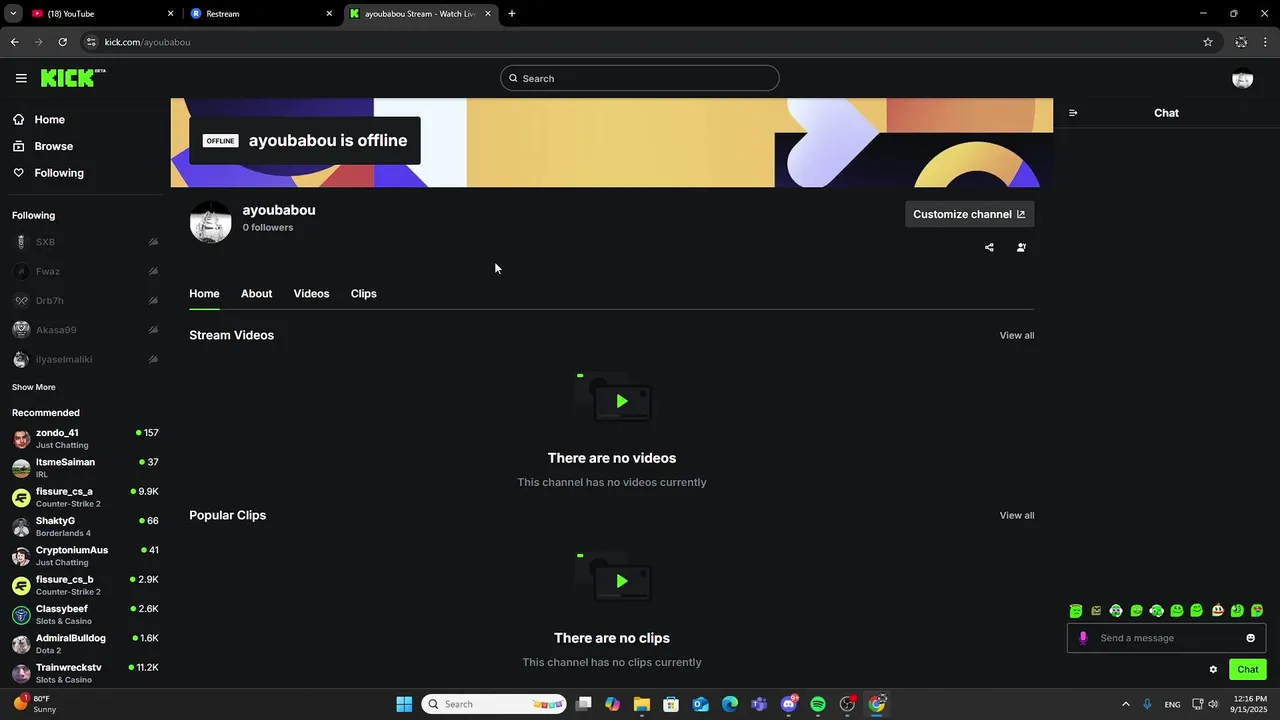Image resolution: width=1280 pixels, height=720 pixels.
Task: Open a new browser tab
Action: click(x=512, y=14)
